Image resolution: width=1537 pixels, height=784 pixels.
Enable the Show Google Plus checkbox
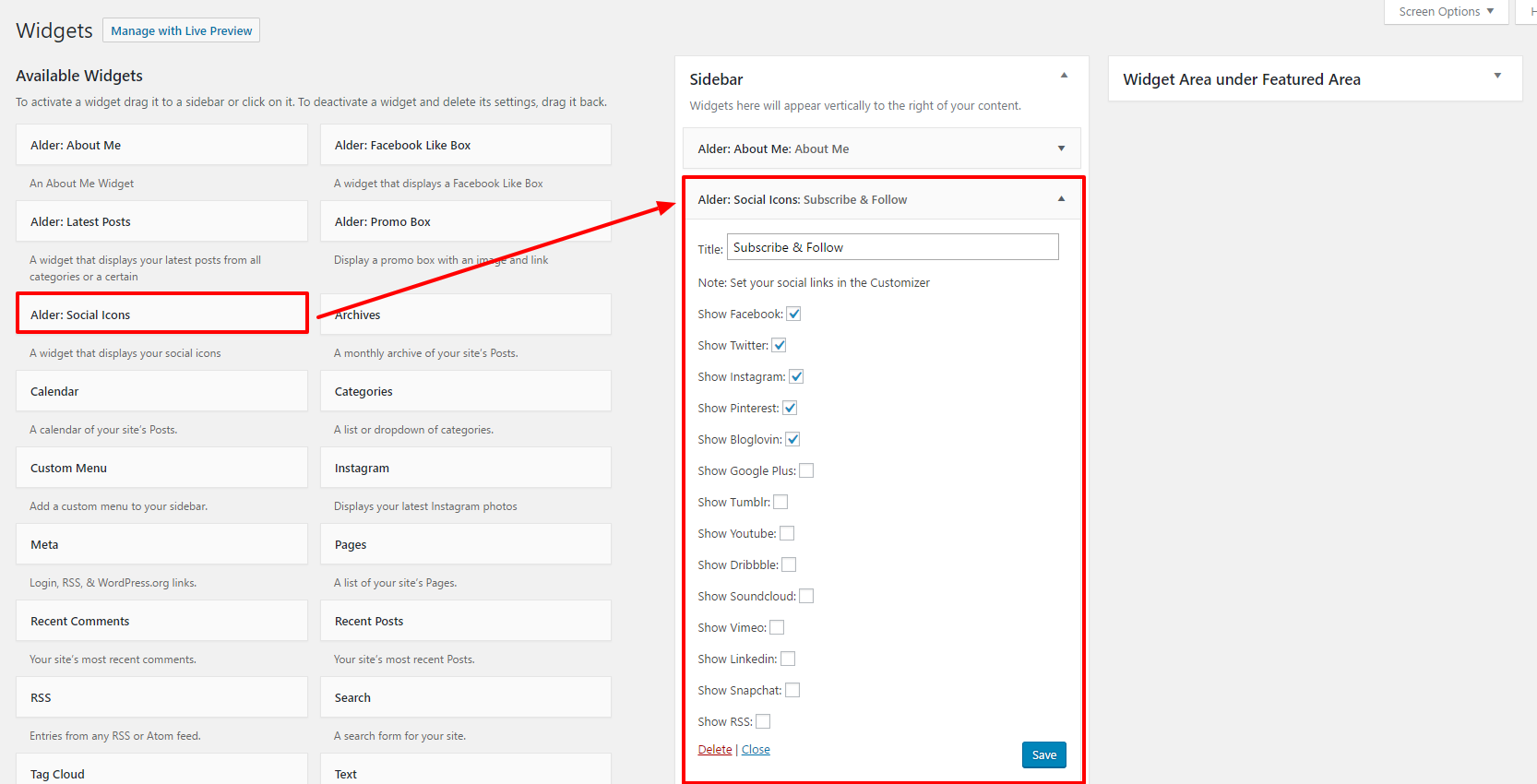pos(806,470)
